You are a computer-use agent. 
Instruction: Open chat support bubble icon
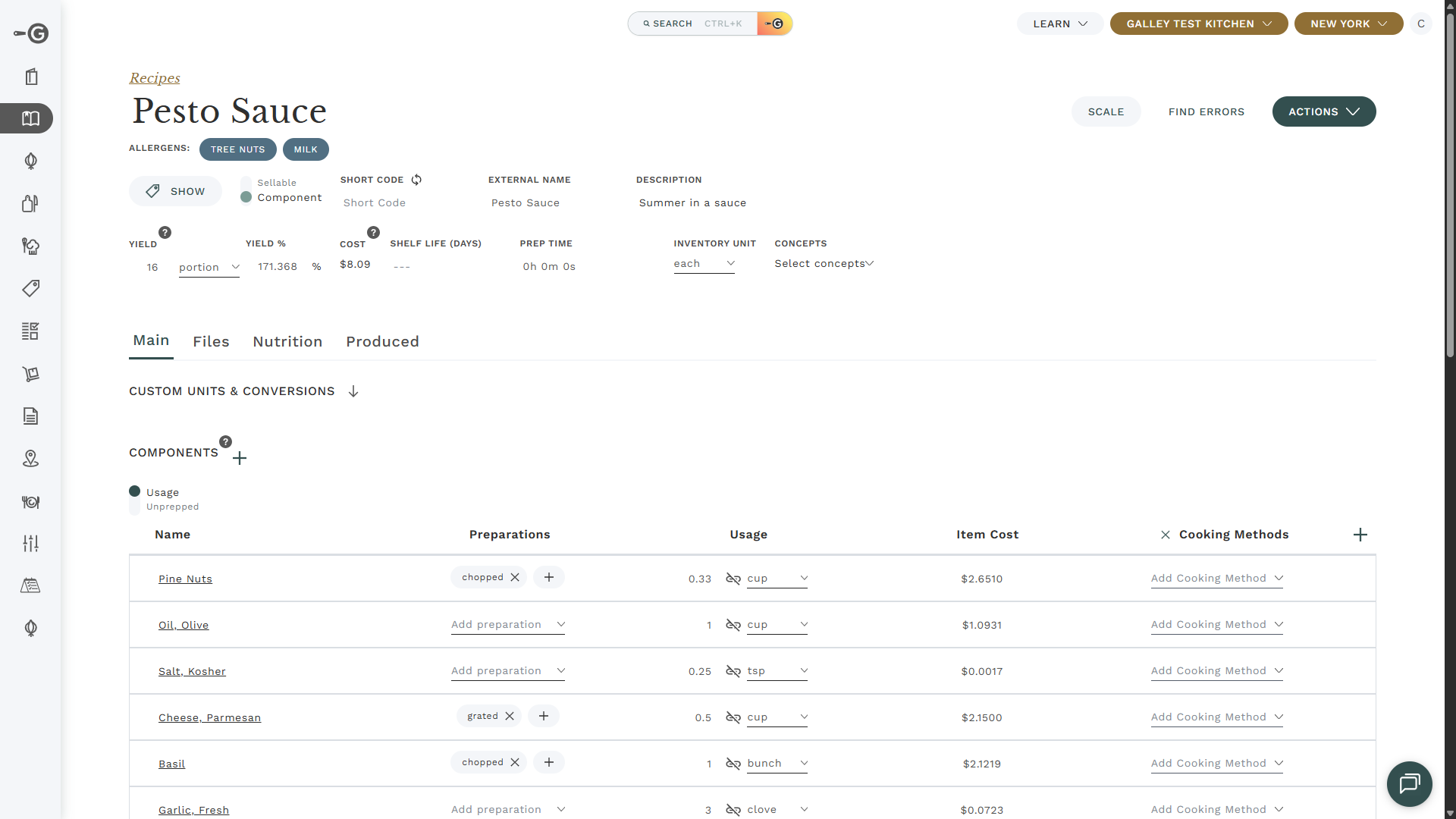point(1409,783)
